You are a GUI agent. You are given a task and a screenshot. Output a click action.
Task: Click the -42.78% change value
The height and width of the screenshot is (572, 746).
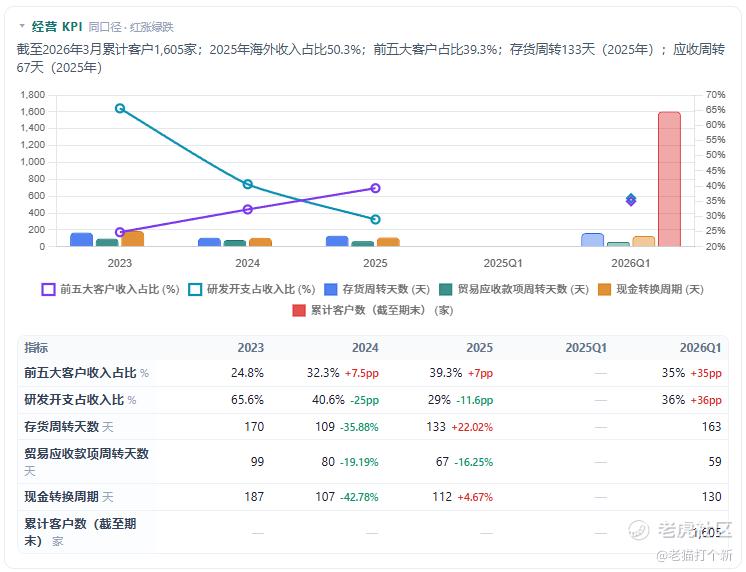pos(359,497)
